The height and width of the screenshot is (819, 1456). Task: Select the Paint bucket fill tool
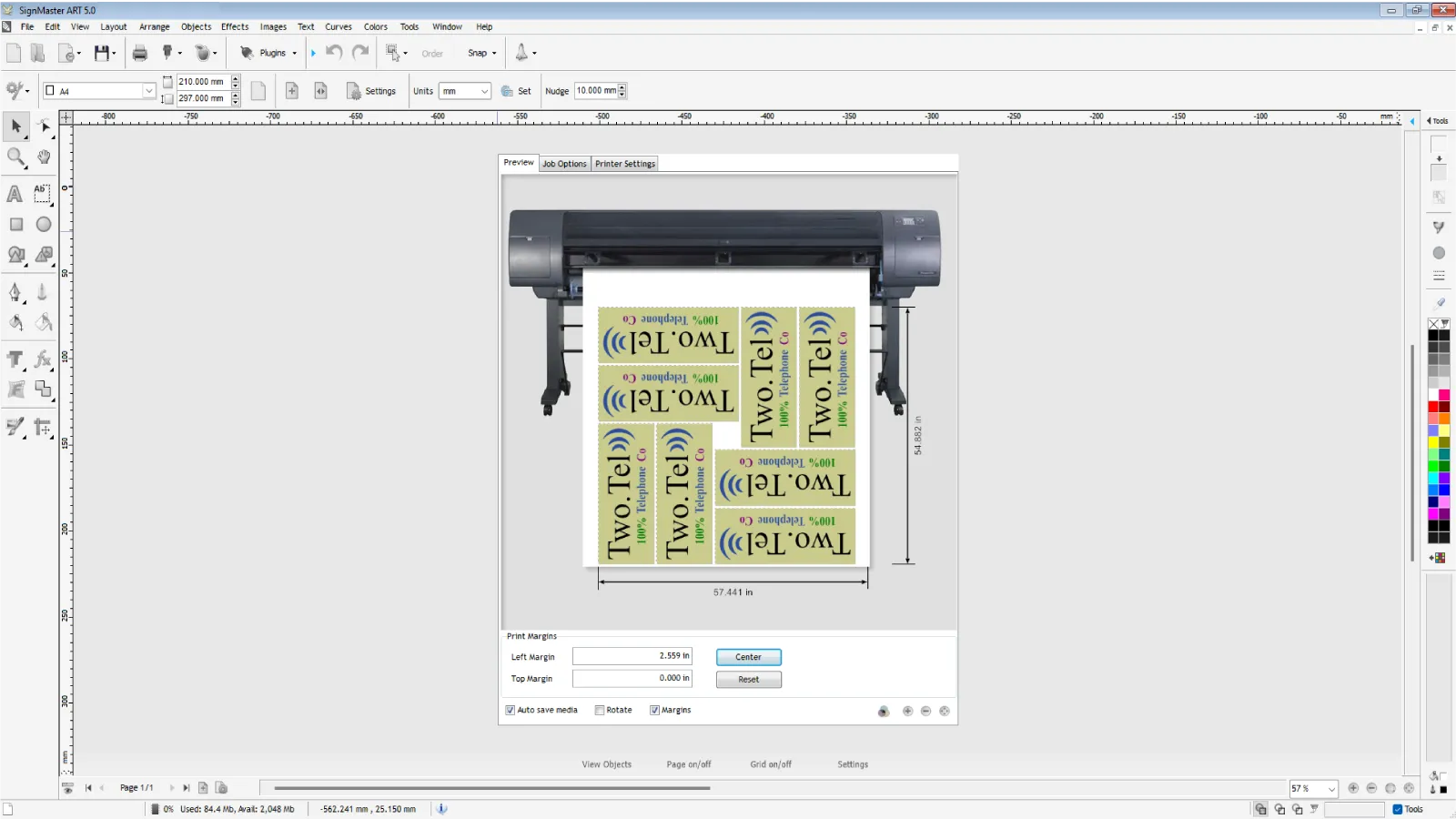(15, 322)
